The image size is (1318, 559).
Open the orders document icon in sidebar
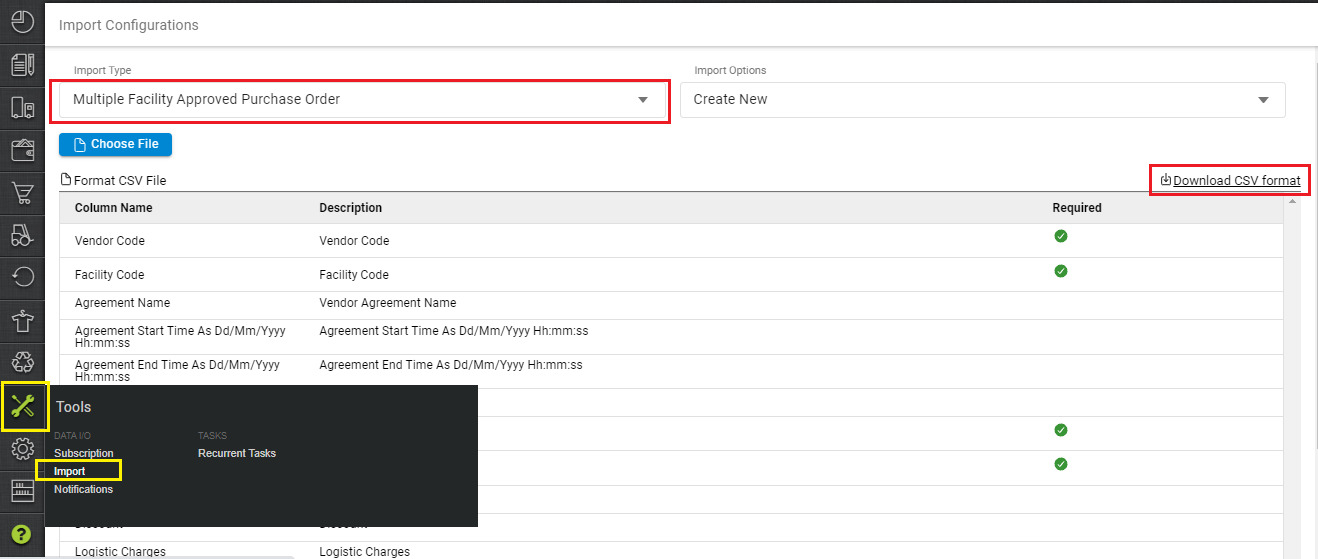pyautogui.click(x=22, y=65)
